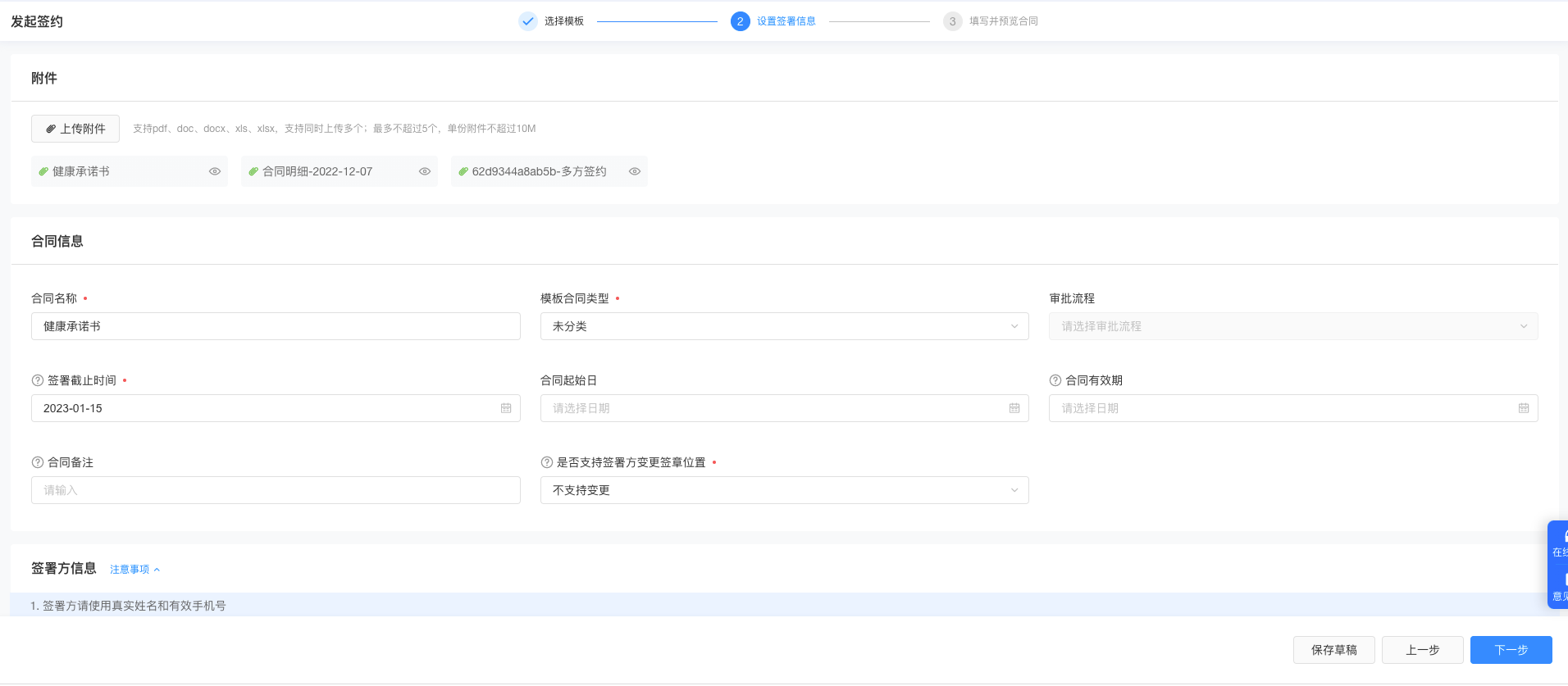Click help icon beside 签署截止时间 label
This screenshot has width=1568, height=686.
point(37,380)
